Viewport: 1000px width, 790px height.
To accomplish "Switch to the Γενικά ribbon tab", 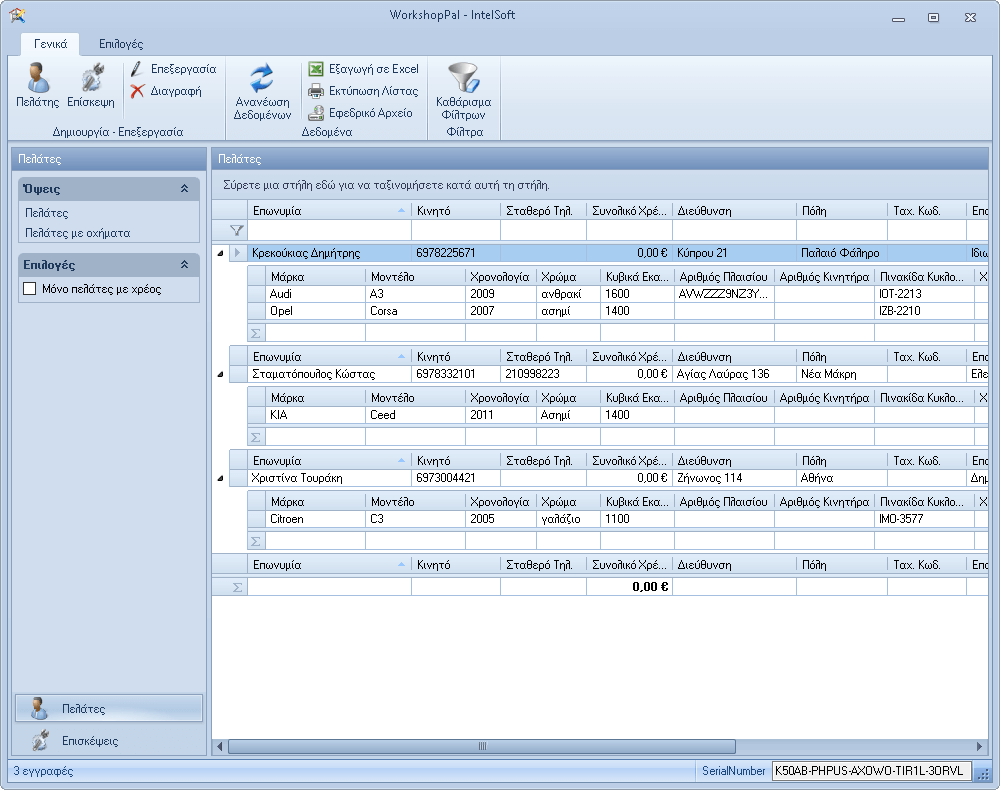I will coord(50,44).
